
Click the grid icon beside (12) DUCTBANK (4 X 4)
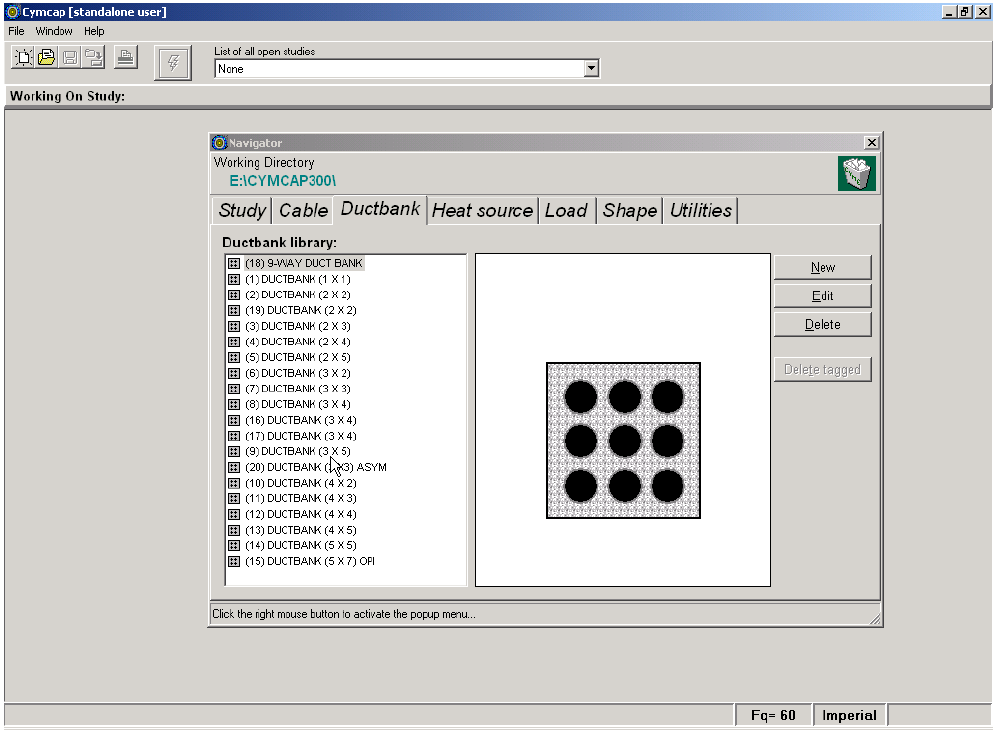coord(234,514)
